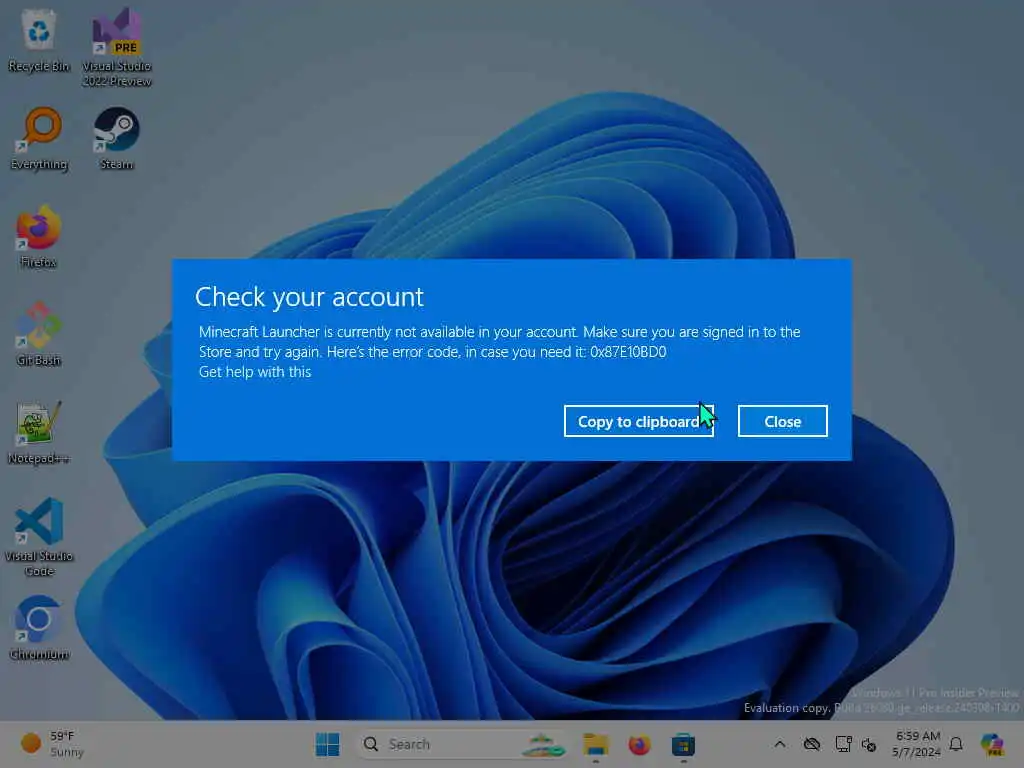Open the weather widget showing 59°F Sunny
The width and height of the screenshot is (1024, 768).
click(x=52, y=744)
